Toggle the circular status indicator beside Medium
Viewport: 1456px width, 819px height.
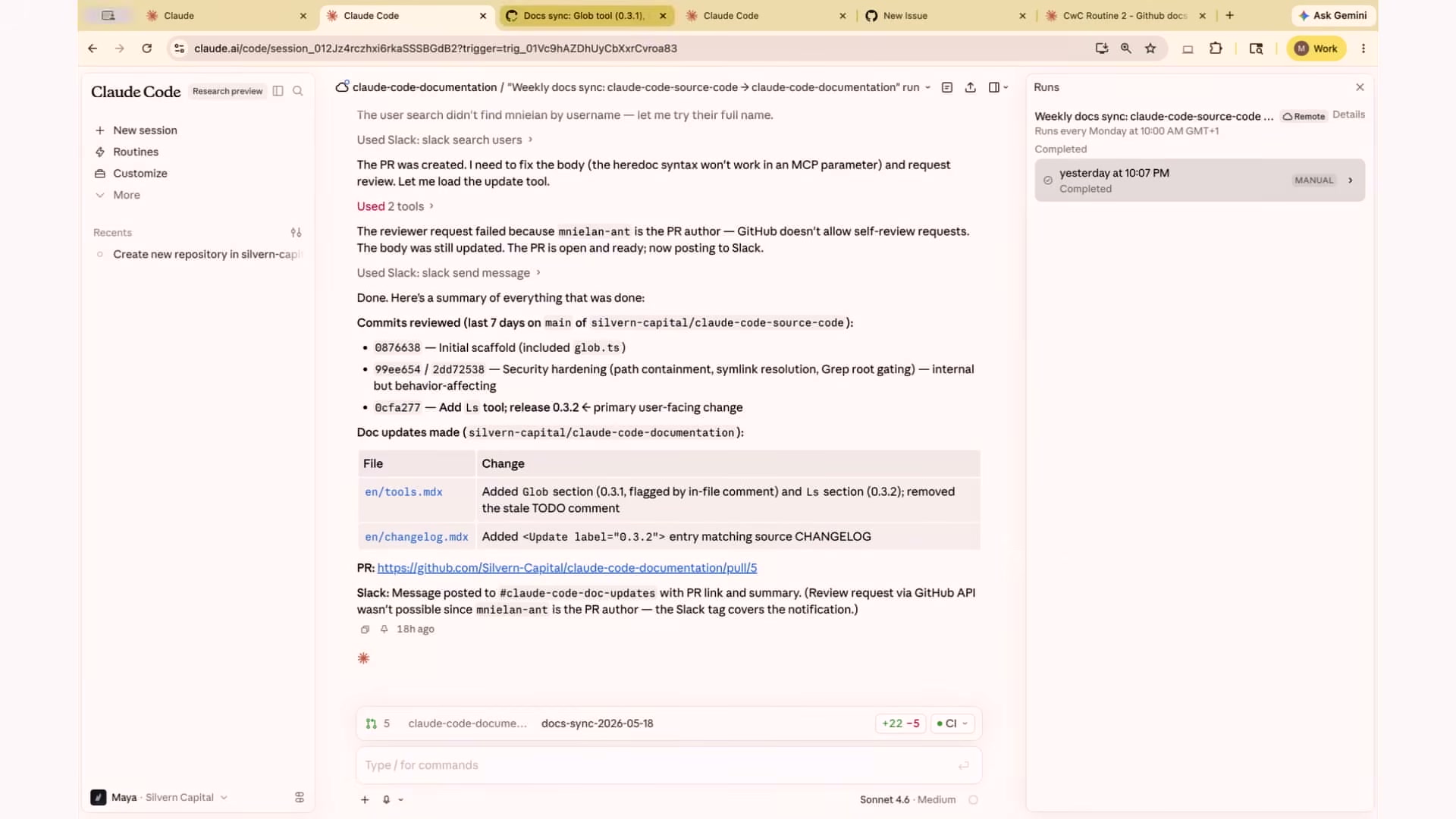click(x=973, y=799)
